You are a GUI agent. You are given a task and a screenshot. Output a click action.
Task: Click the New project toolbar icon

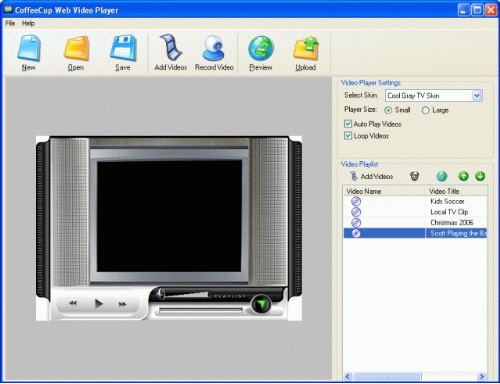[29, 49]
